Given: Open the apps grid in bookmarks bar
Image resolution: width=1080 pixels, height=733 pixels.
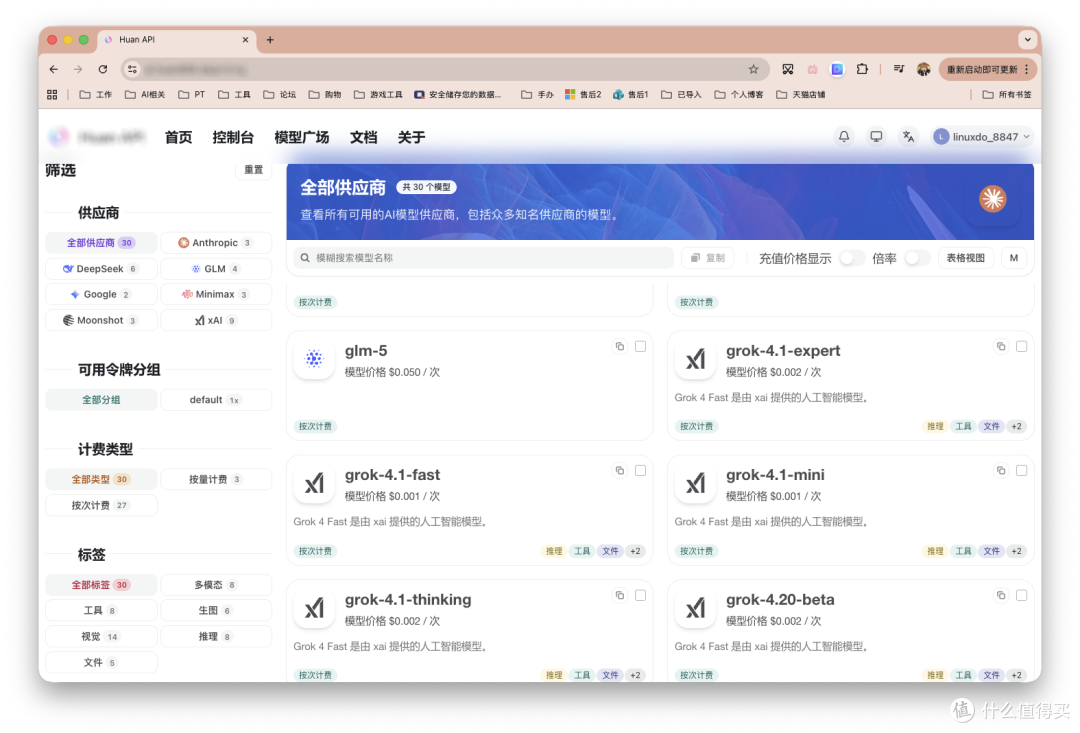Looking at the screenshot, I should click(x=52, y=94).
